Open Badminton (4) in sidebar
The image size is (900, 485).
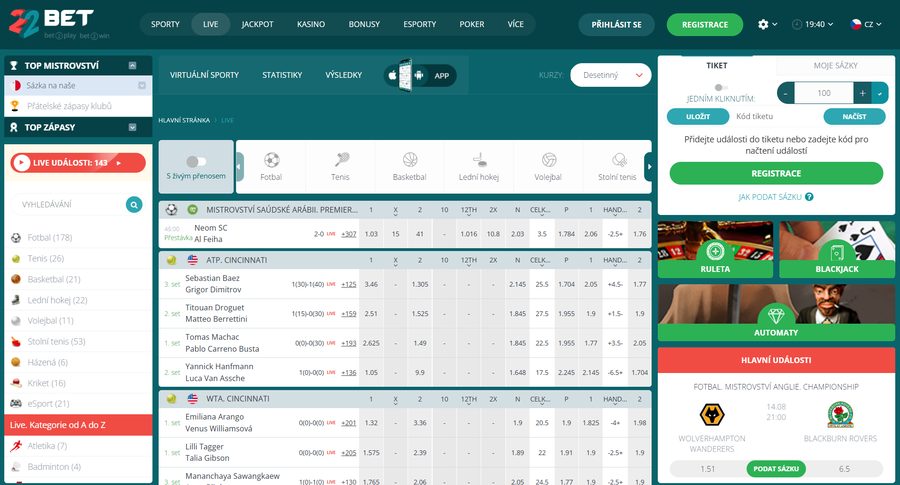[78, 467]
